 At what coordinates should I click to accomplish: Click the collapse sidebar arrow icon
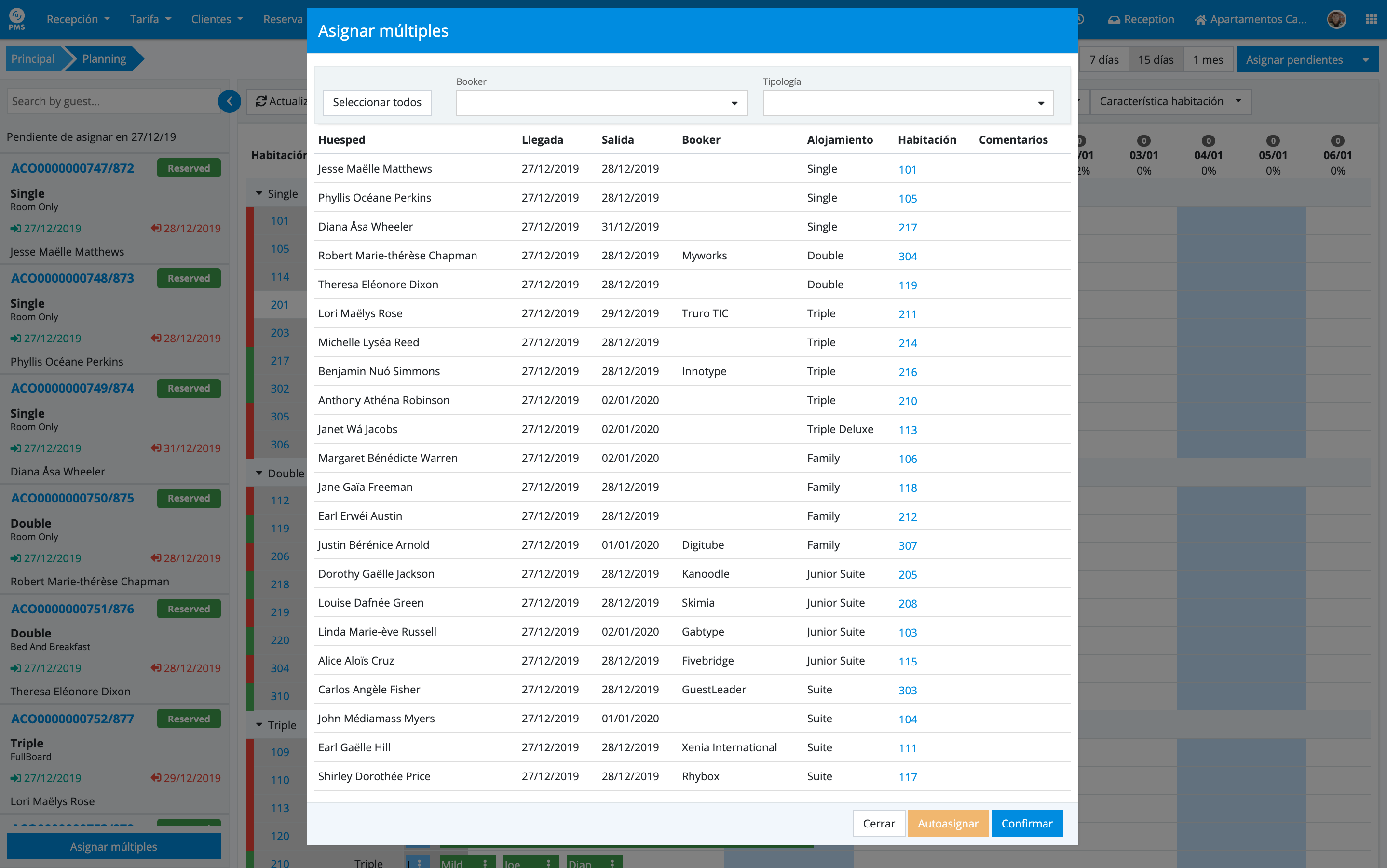coord(230,102)
